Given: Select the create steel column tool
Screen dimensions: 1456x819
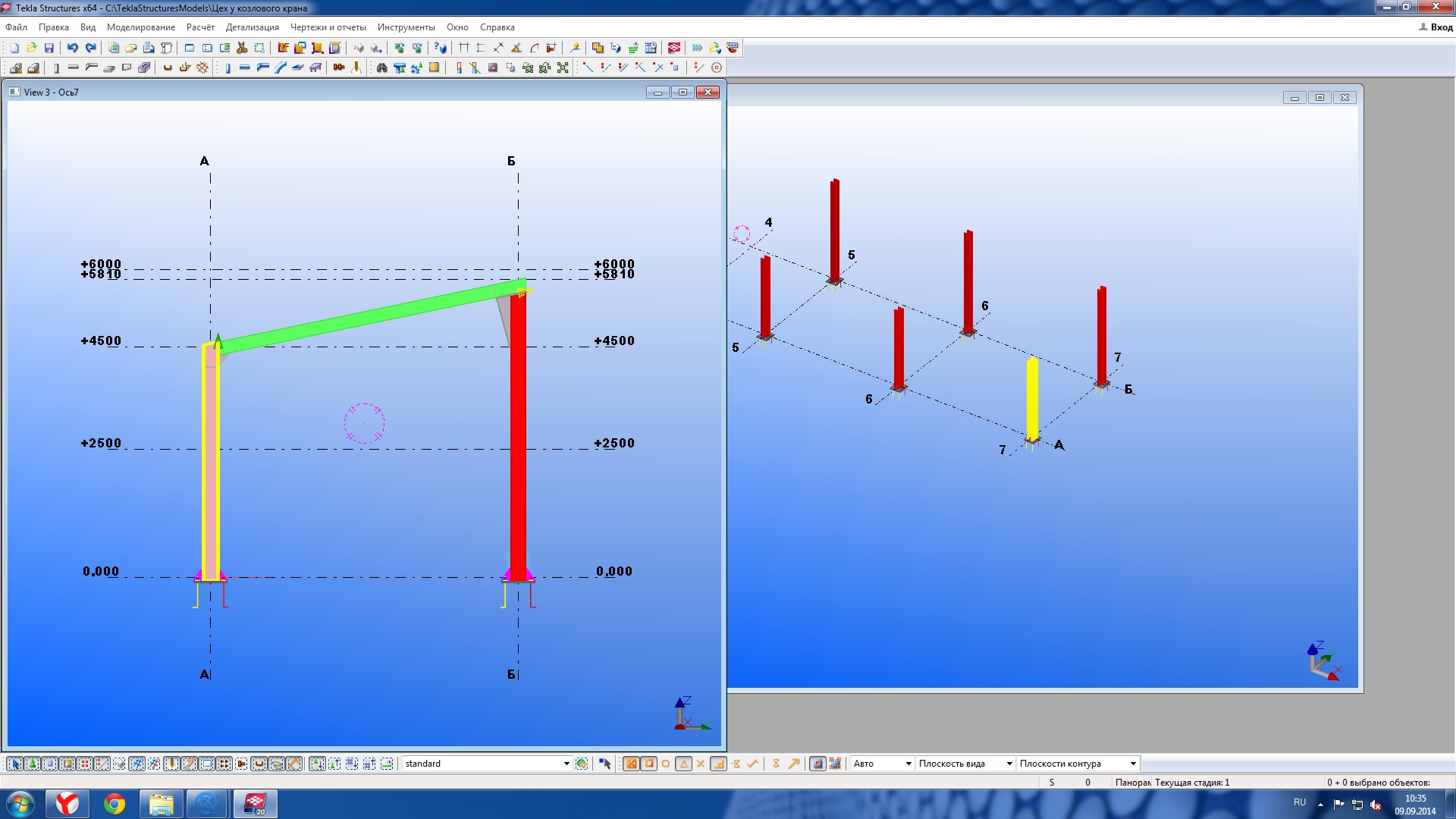Looking at the screenshot, I should click(227, 67).
